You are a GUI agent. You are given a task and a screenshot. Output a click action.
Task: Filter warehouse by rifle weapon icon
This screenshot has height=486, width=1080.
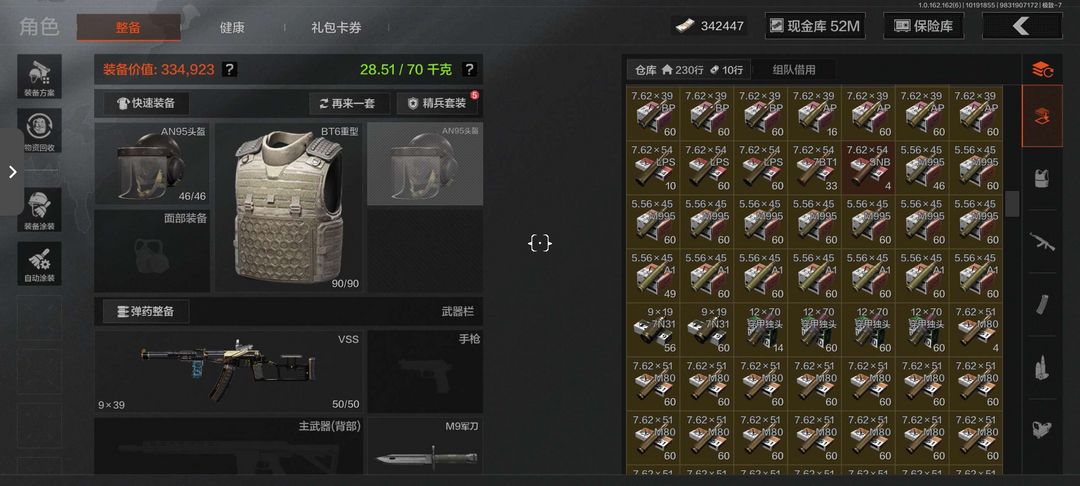tap(1041, 242)
